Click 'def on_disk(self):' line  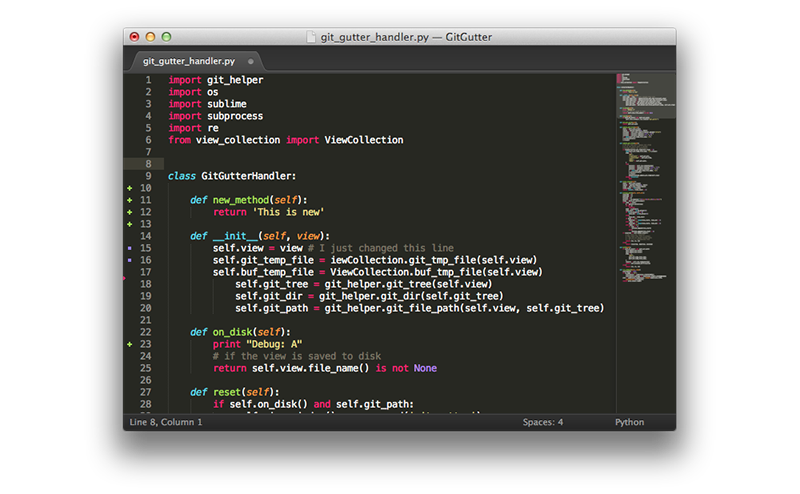[x=240, y=332]
